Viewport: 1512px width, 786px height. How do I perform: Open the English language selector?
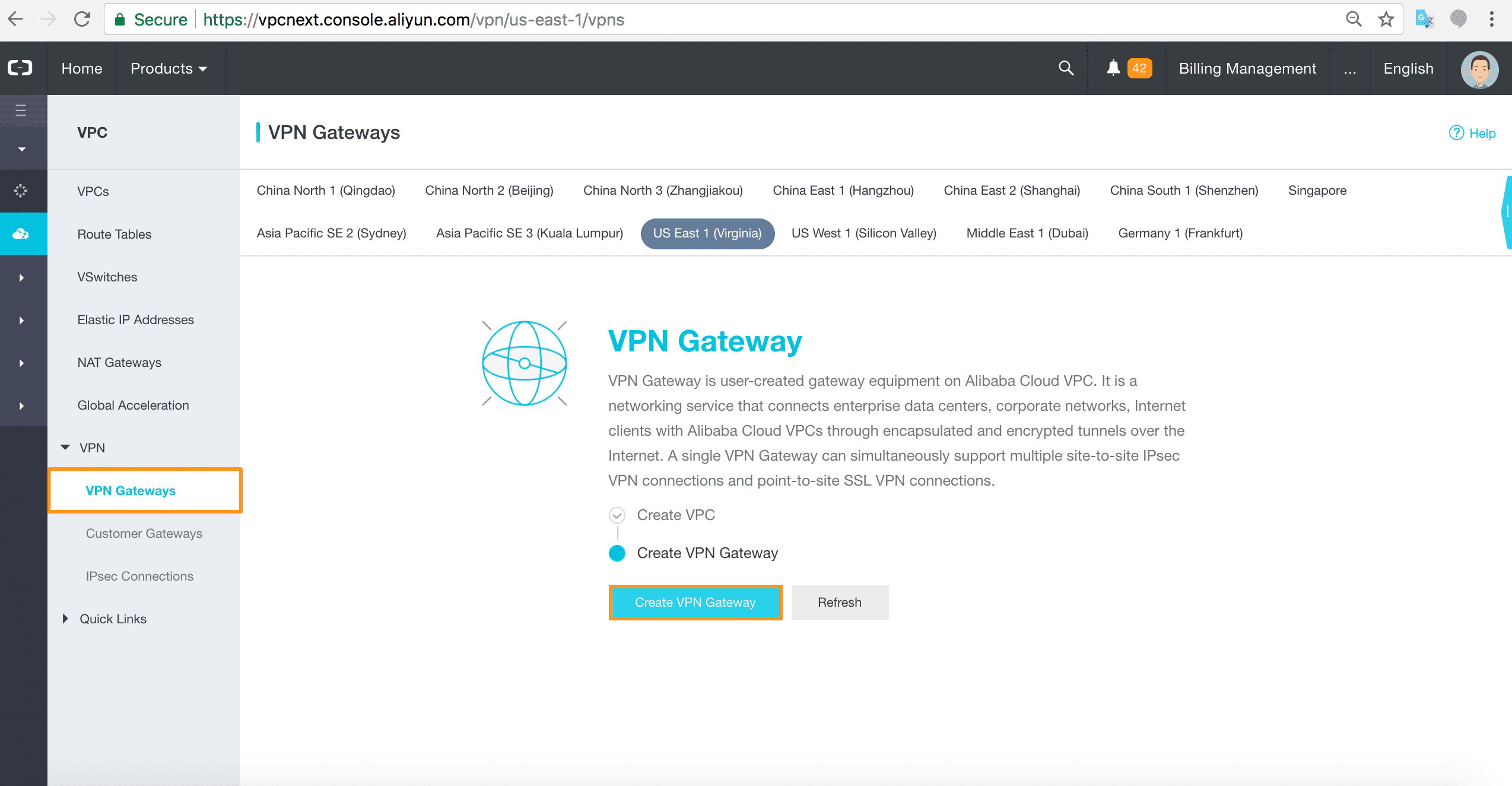[1408, 68]
